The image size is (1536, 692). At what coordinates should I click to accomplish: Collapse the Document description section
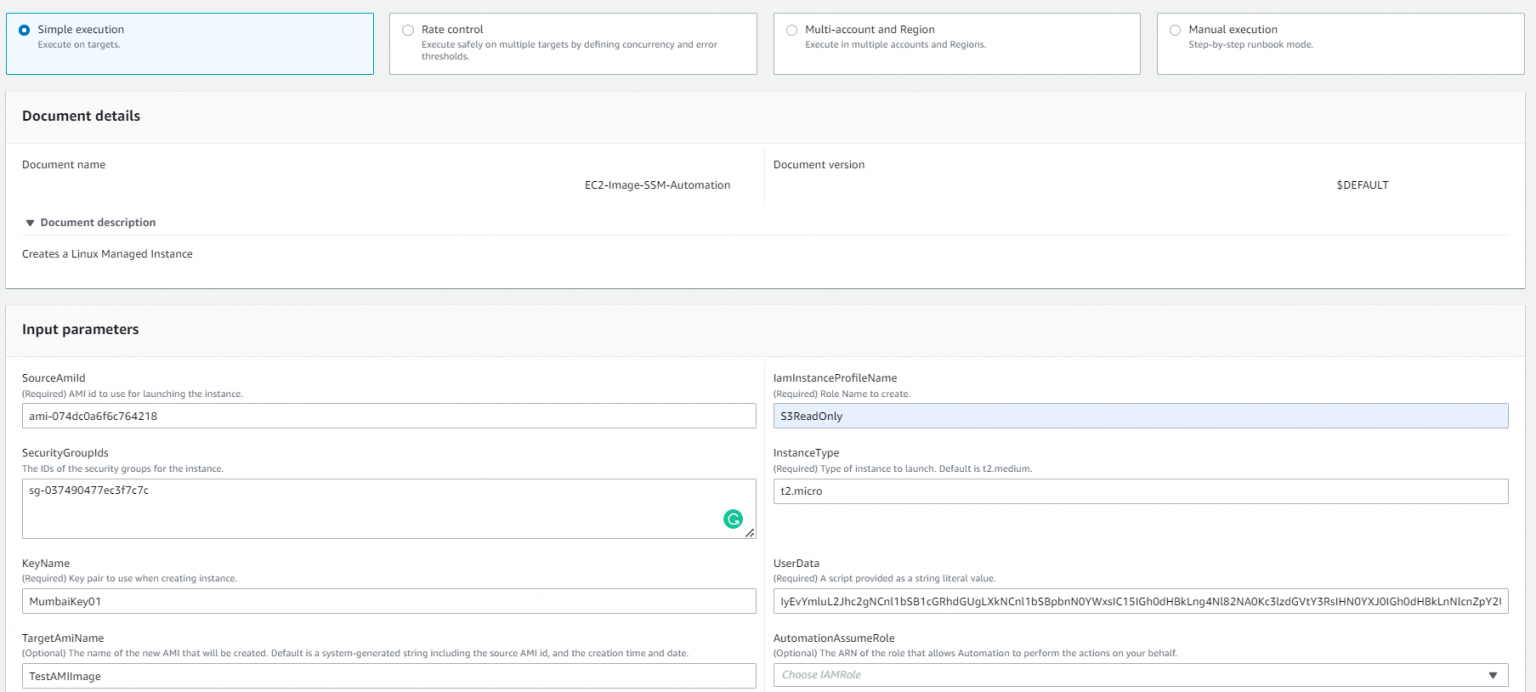[x=31, y=222]
